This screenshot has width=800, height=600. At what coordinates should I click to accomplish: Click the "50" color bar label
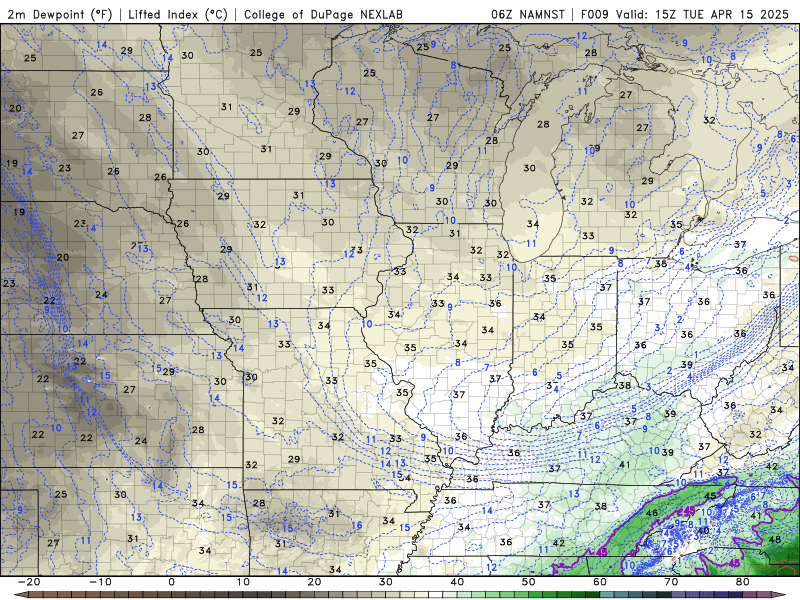coord(528,582)
